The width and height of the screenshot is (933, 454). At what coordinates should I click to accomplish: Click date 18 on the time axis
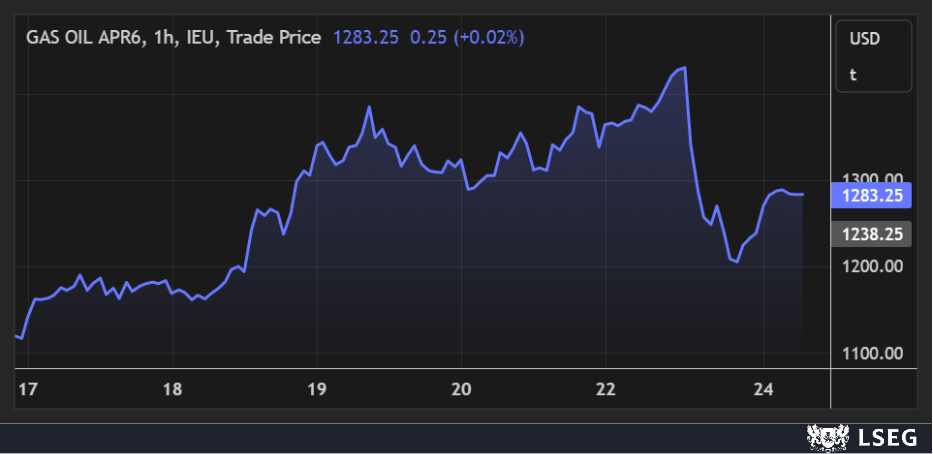click(172, 388)
